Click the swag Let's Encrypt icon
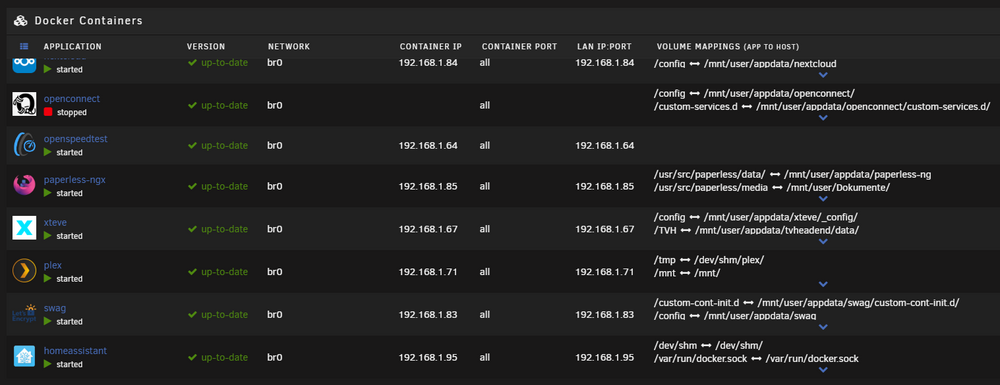The width and height of the screenshot is (1000, 385). (24, 314)
